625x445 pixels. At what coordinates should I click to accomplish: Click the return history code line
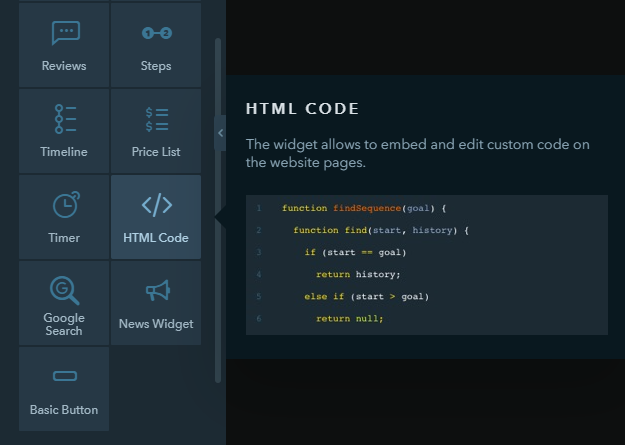358,274
